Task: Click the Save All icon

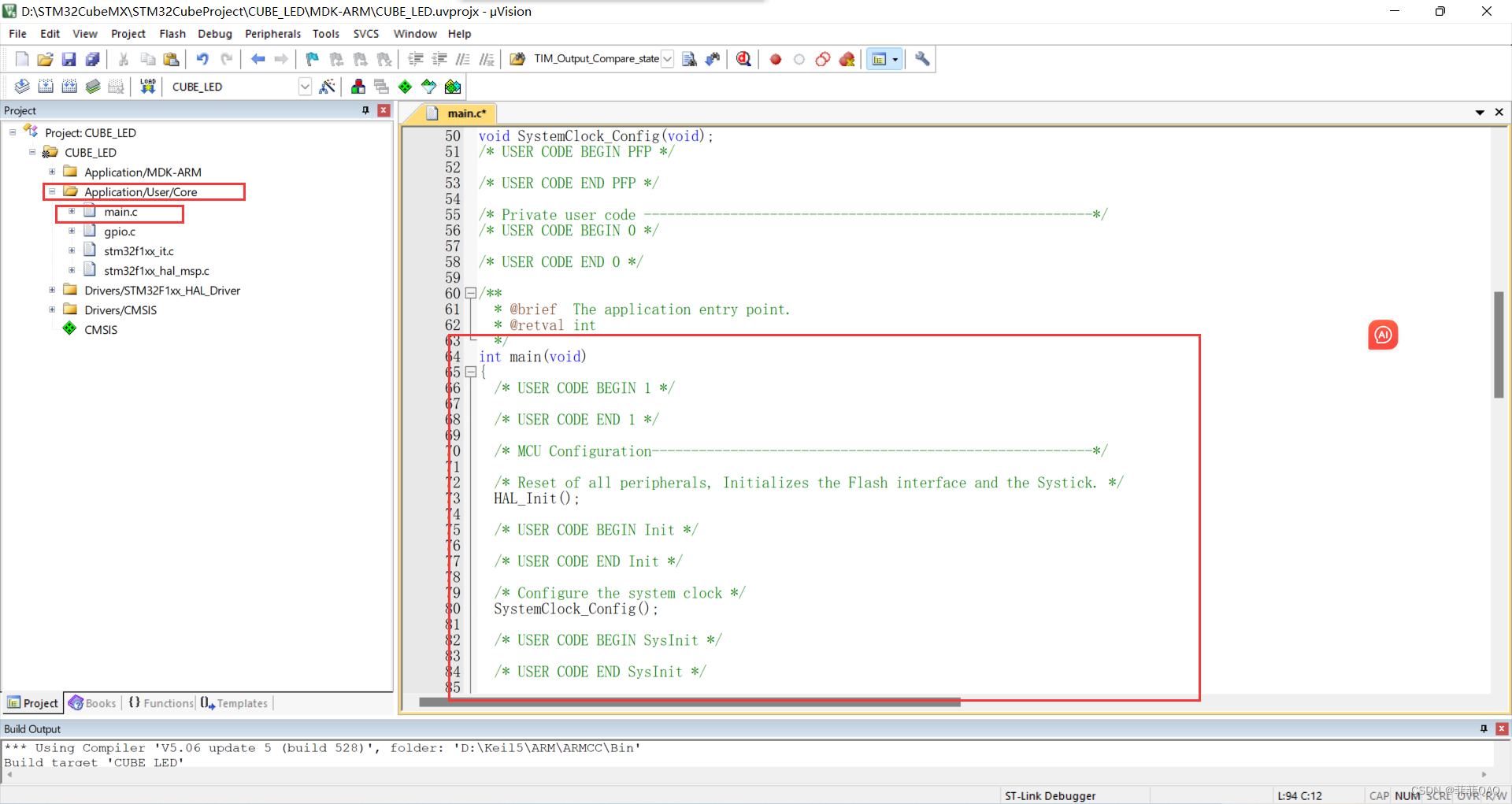Action: (93, 59)
